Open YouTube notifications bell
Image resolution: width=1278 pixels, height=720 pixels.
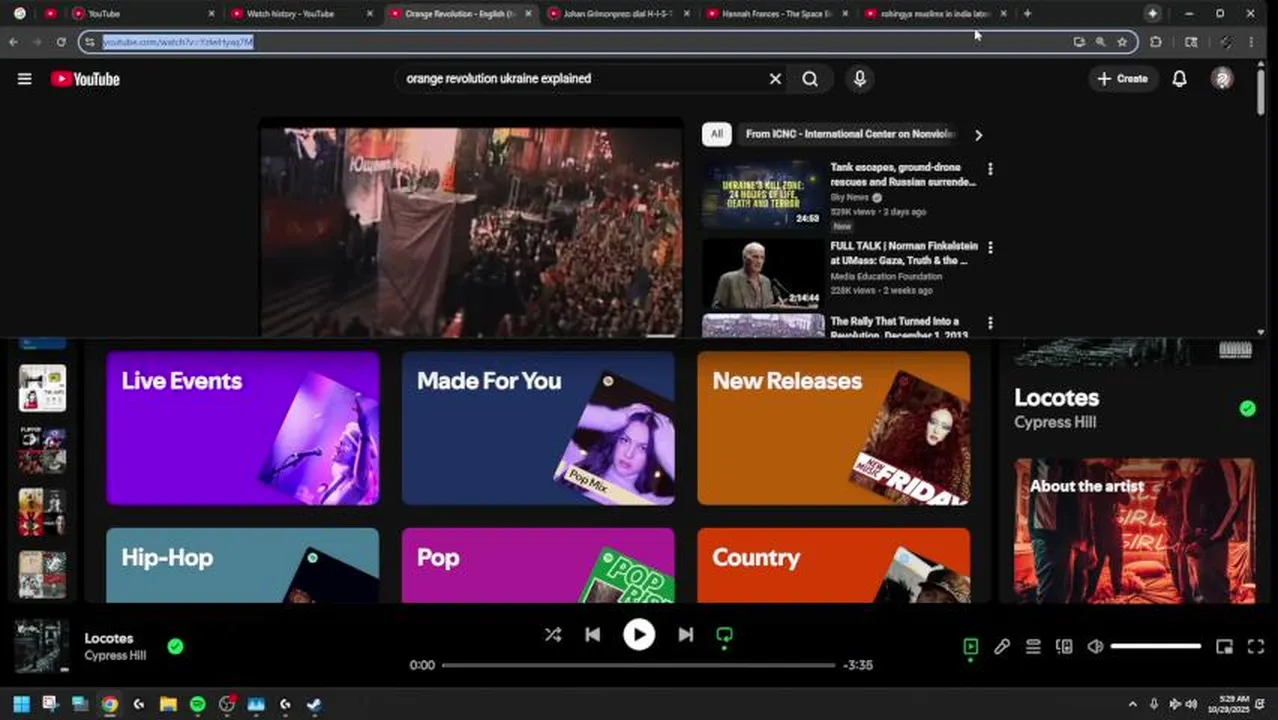coord(1179,79)
